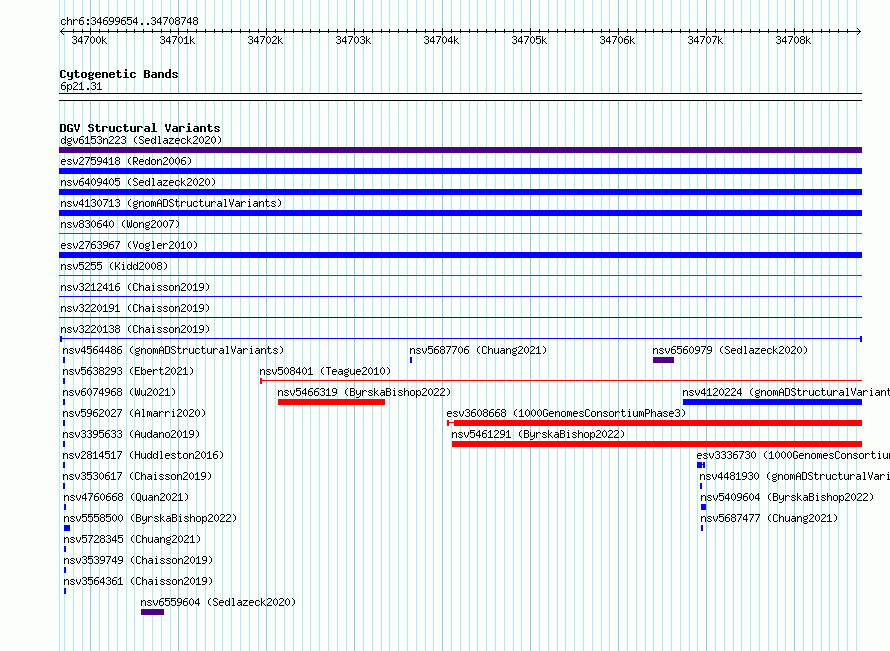Select the red nsv5461291 variant bar
The height and width of the screenshot is (651, 890).
pyautogui.click(x=657, y=444)
